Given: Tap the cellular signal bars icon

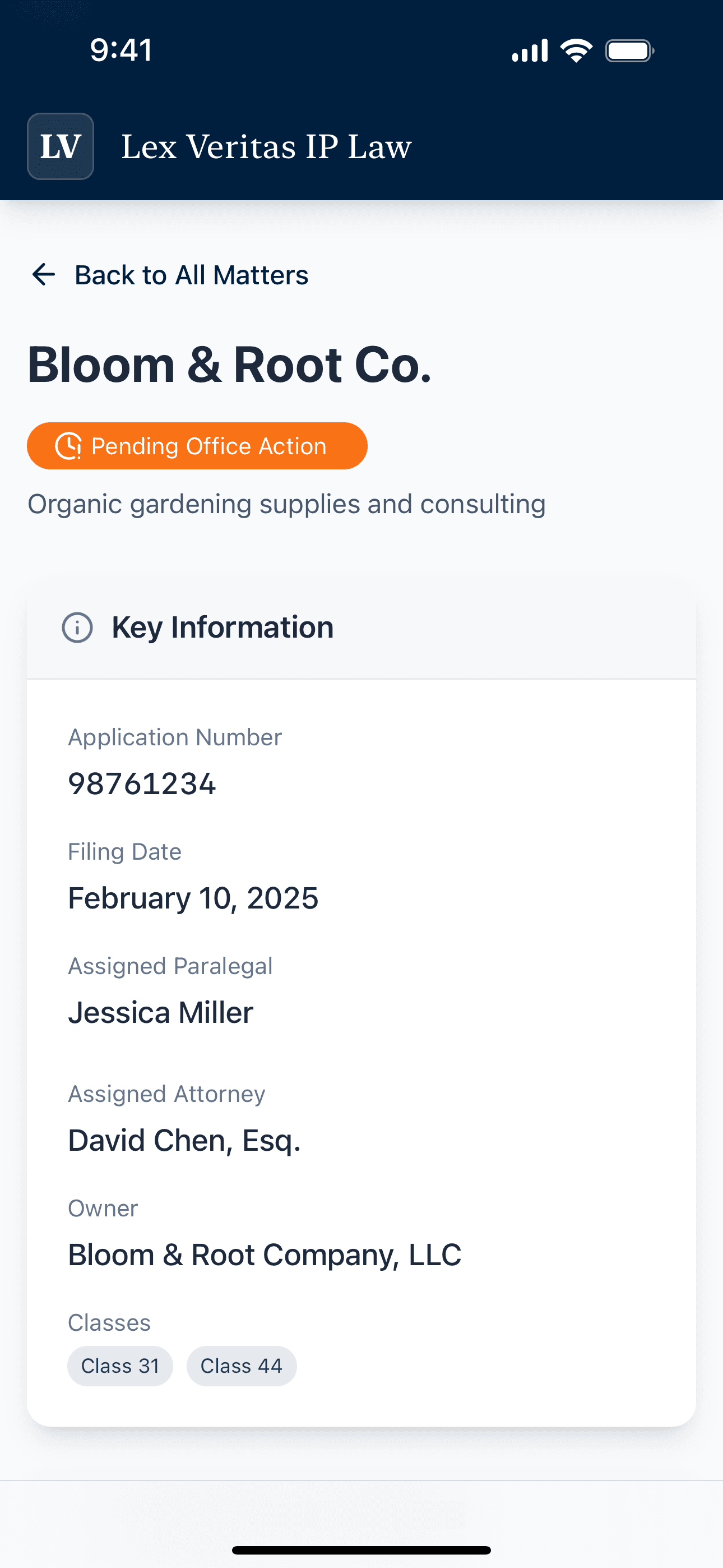Looking at the screenshot, I should pos(530,50).
